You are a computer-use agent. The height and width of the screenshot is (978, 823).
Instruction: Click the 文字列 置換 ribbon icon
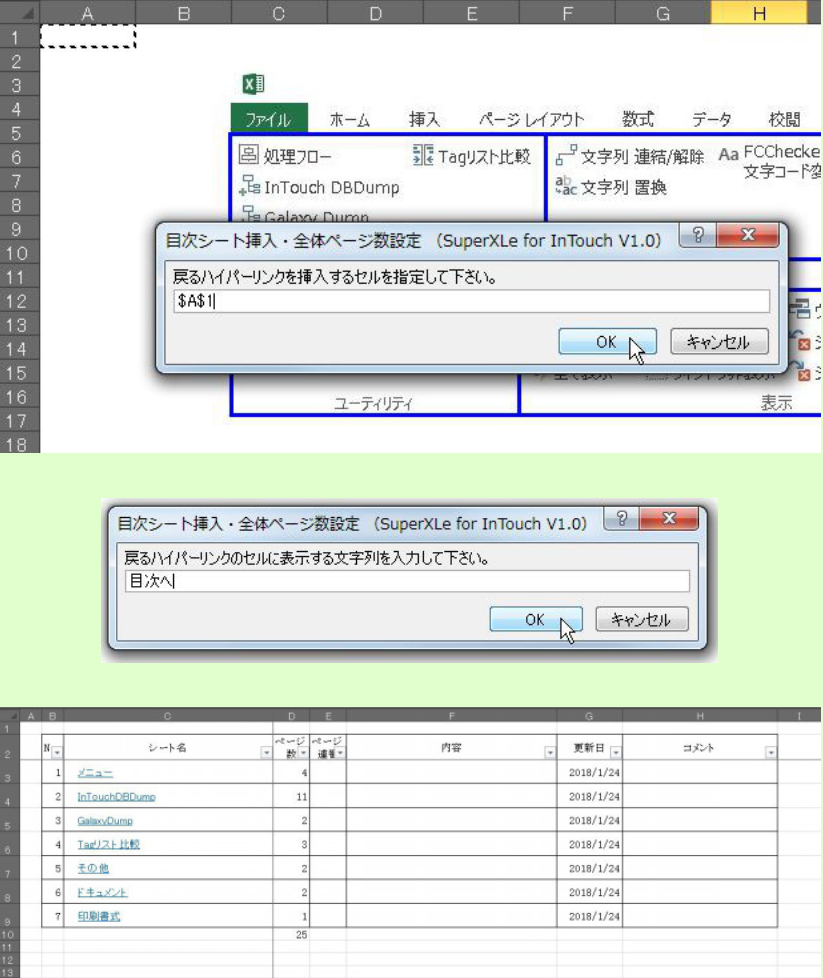(565, 185)
